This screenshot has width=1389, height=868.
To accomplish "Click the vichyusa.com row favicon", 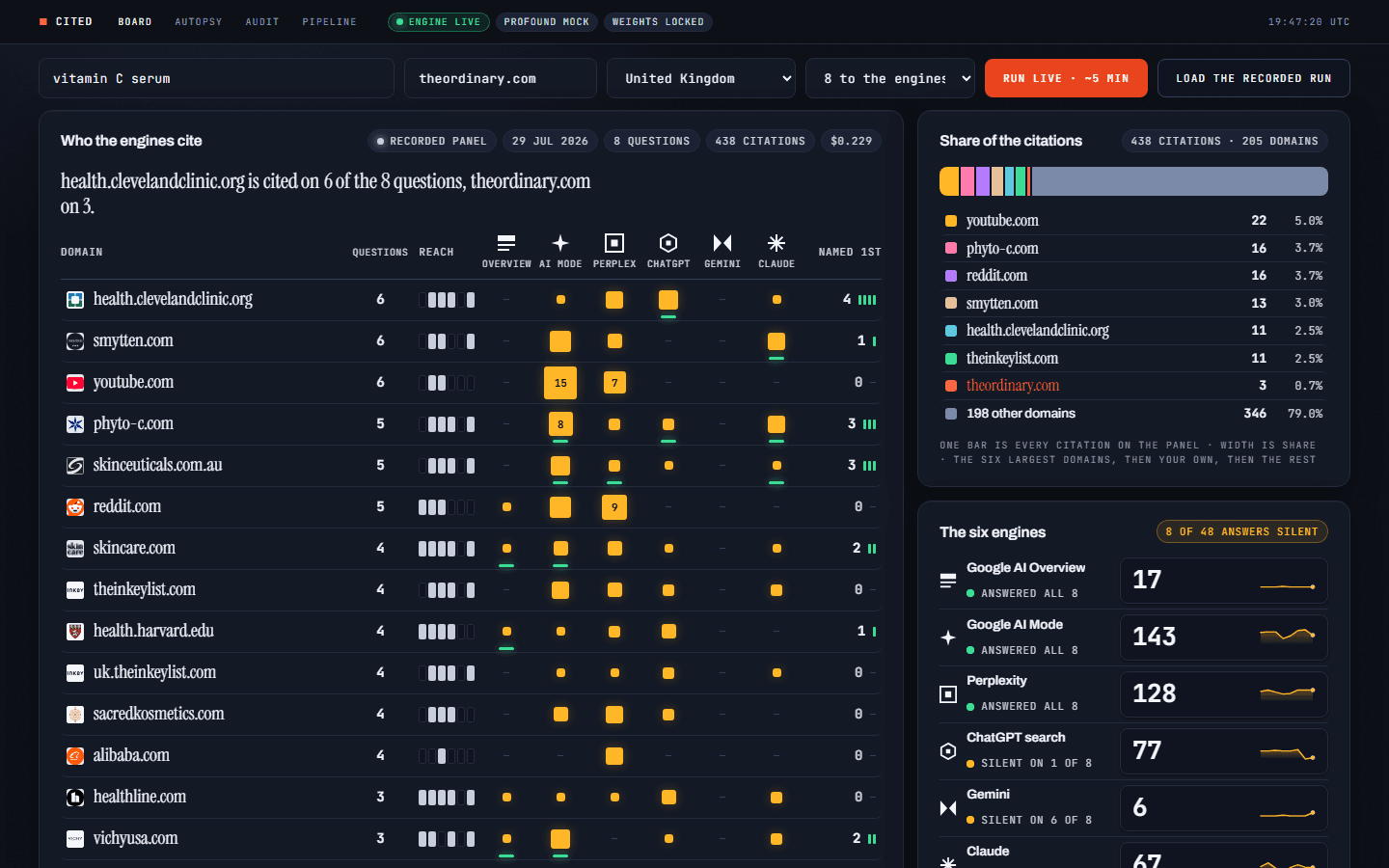I will [75, 839].
